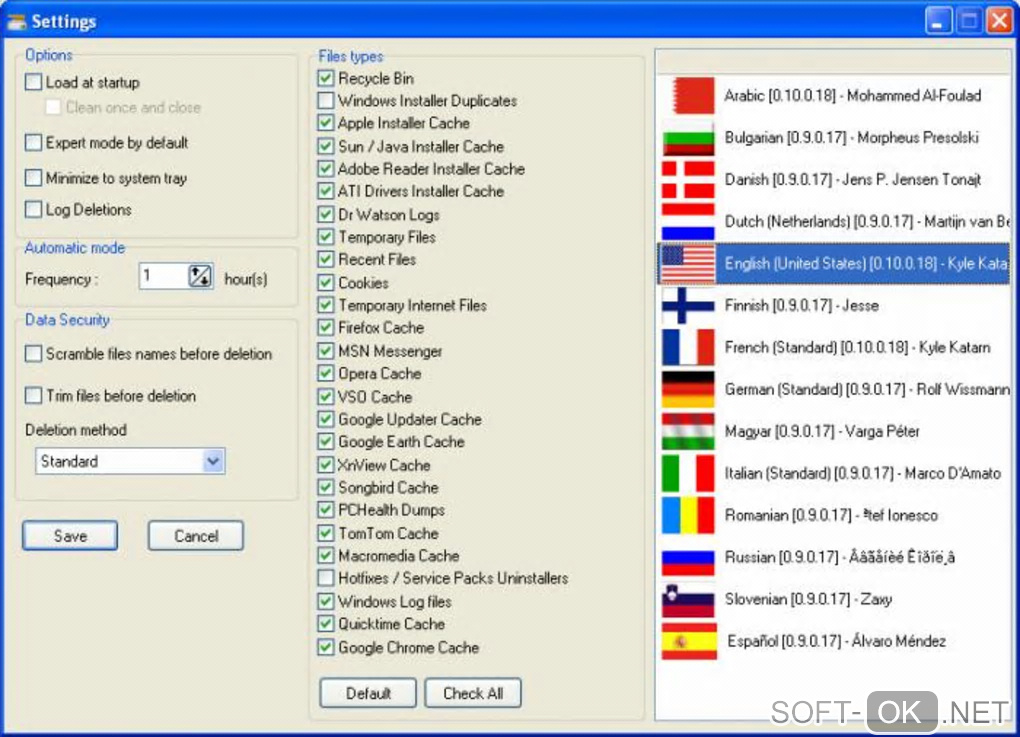Uncheck Temporary Internet Files

click(326, 305)
